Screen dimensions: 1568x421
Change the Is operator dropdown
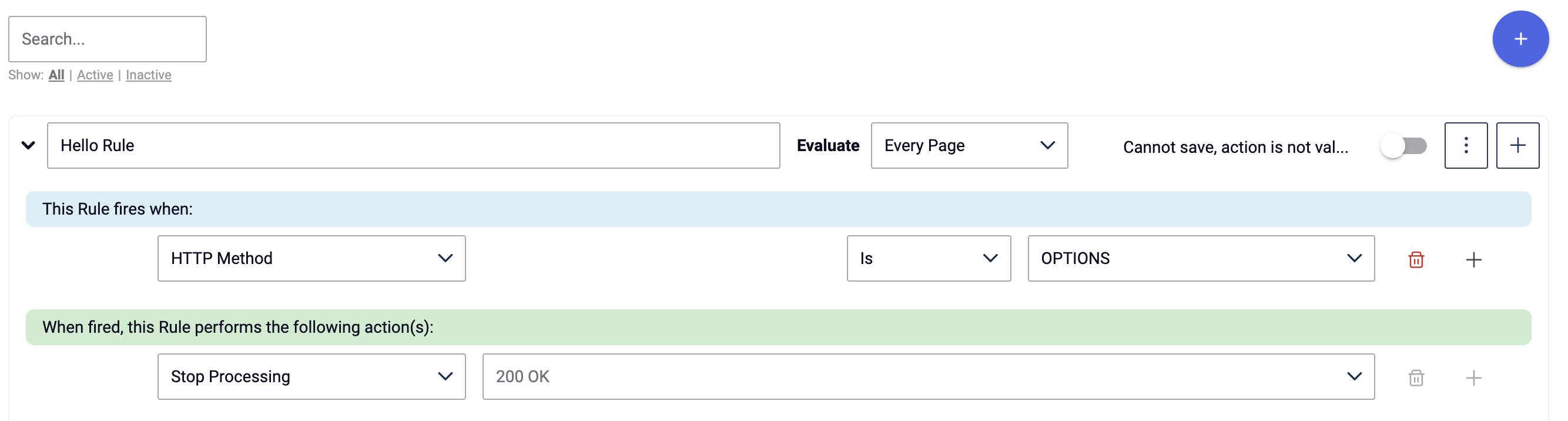(x=927, y=258)
